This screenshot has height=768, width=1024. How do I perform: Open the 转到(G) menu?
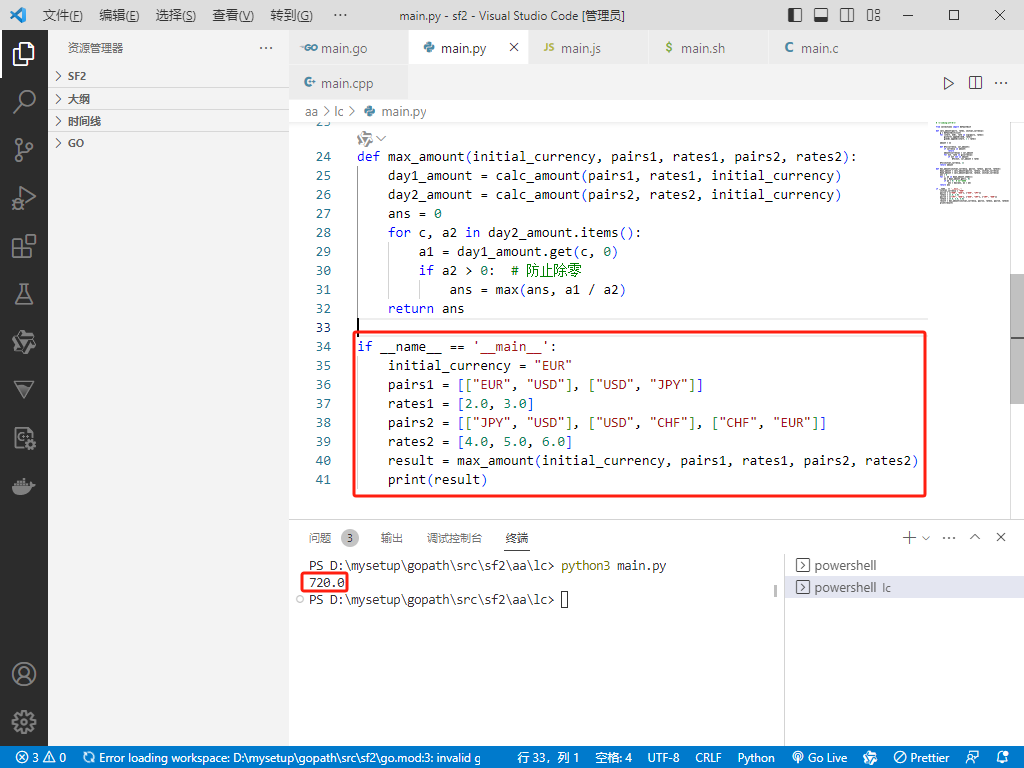click(x=291, y=15)
